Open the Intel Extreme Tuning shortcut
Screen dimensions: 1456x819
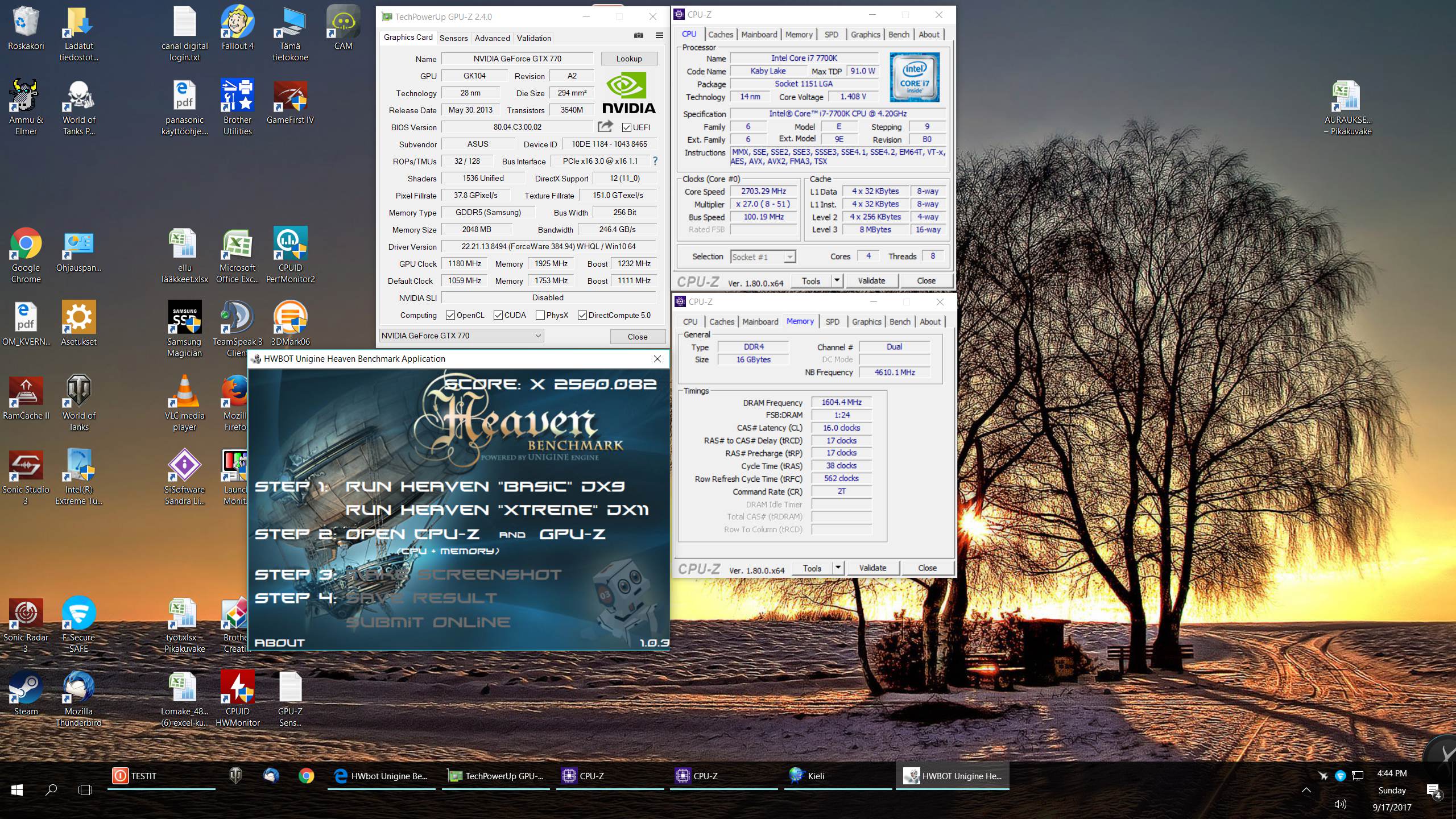pos(78,478)
